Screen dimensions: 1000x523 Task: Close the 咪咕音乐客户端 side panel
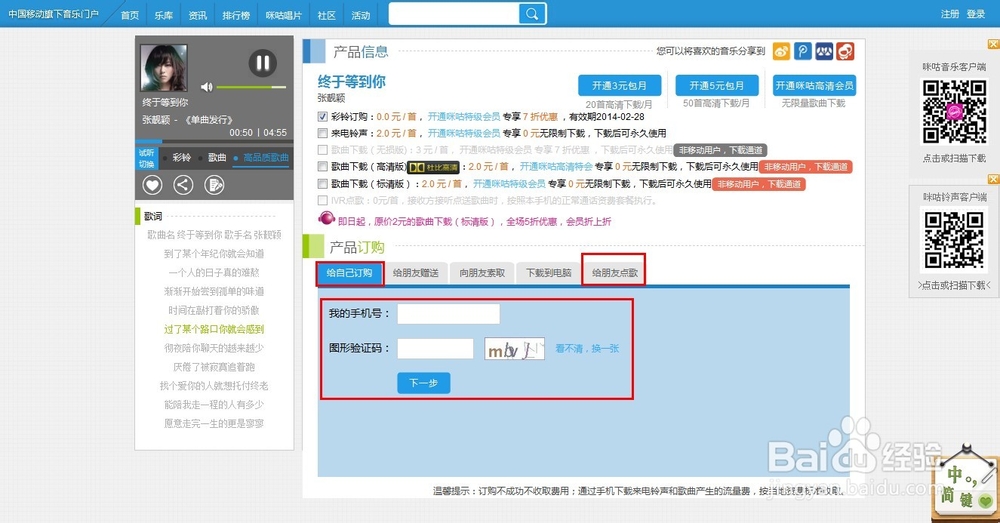(993, 44)
